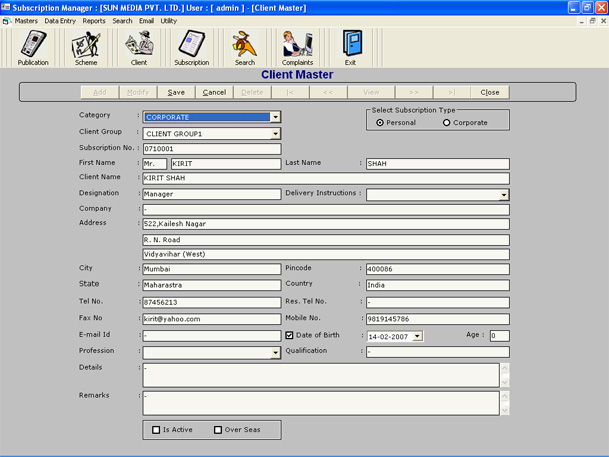The image size is (609, 457).
Task: Open the Scheme toolbar icon
Action: click(x=86, y=48)
